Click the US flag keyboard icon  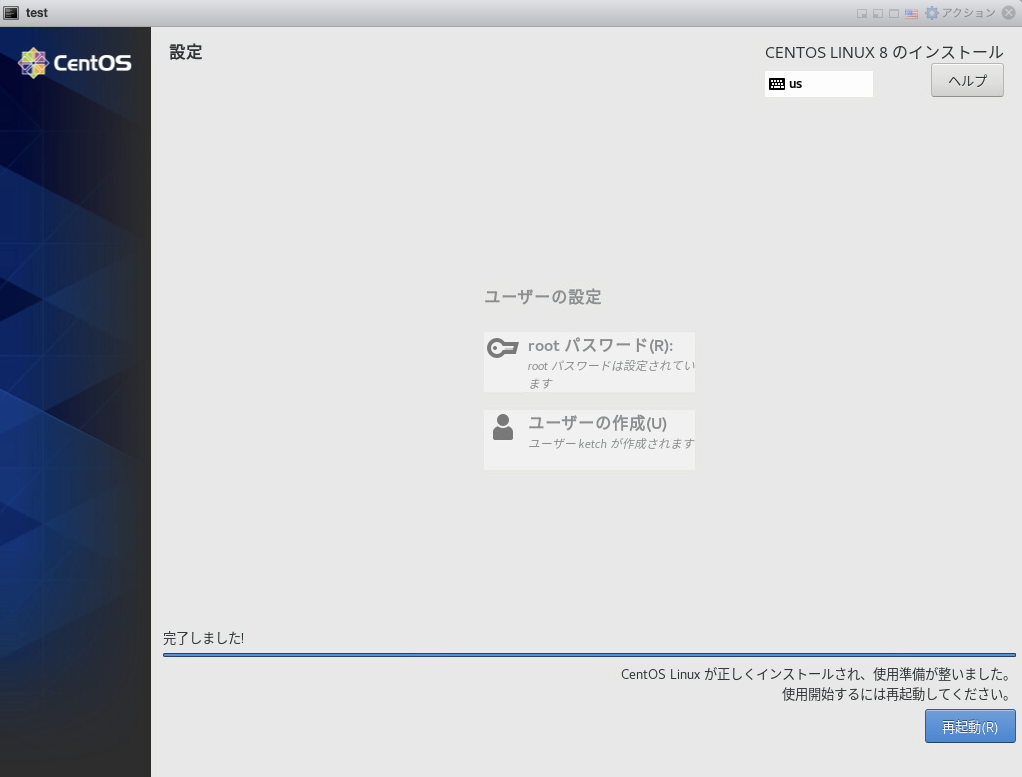coord(911,14)
